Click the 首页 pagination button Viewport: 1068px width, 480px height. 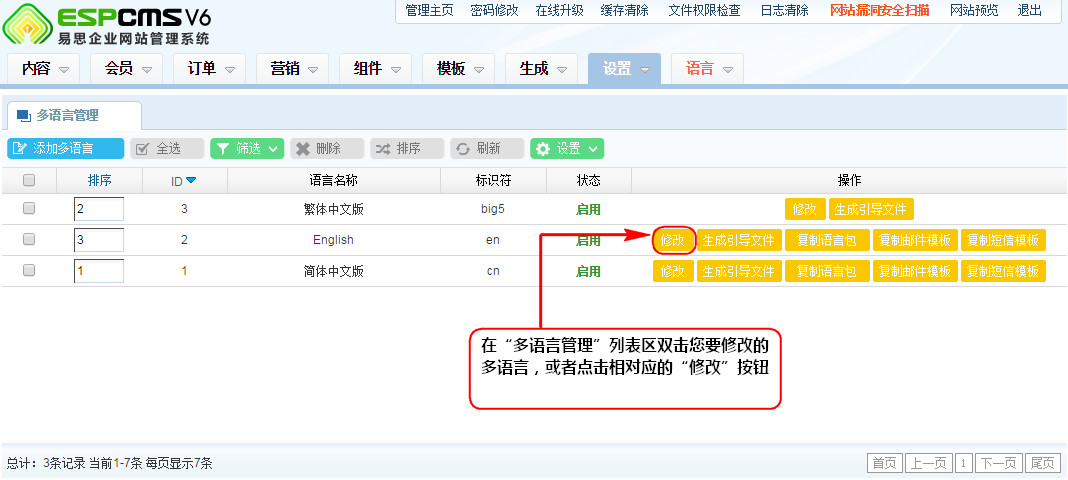885,464
